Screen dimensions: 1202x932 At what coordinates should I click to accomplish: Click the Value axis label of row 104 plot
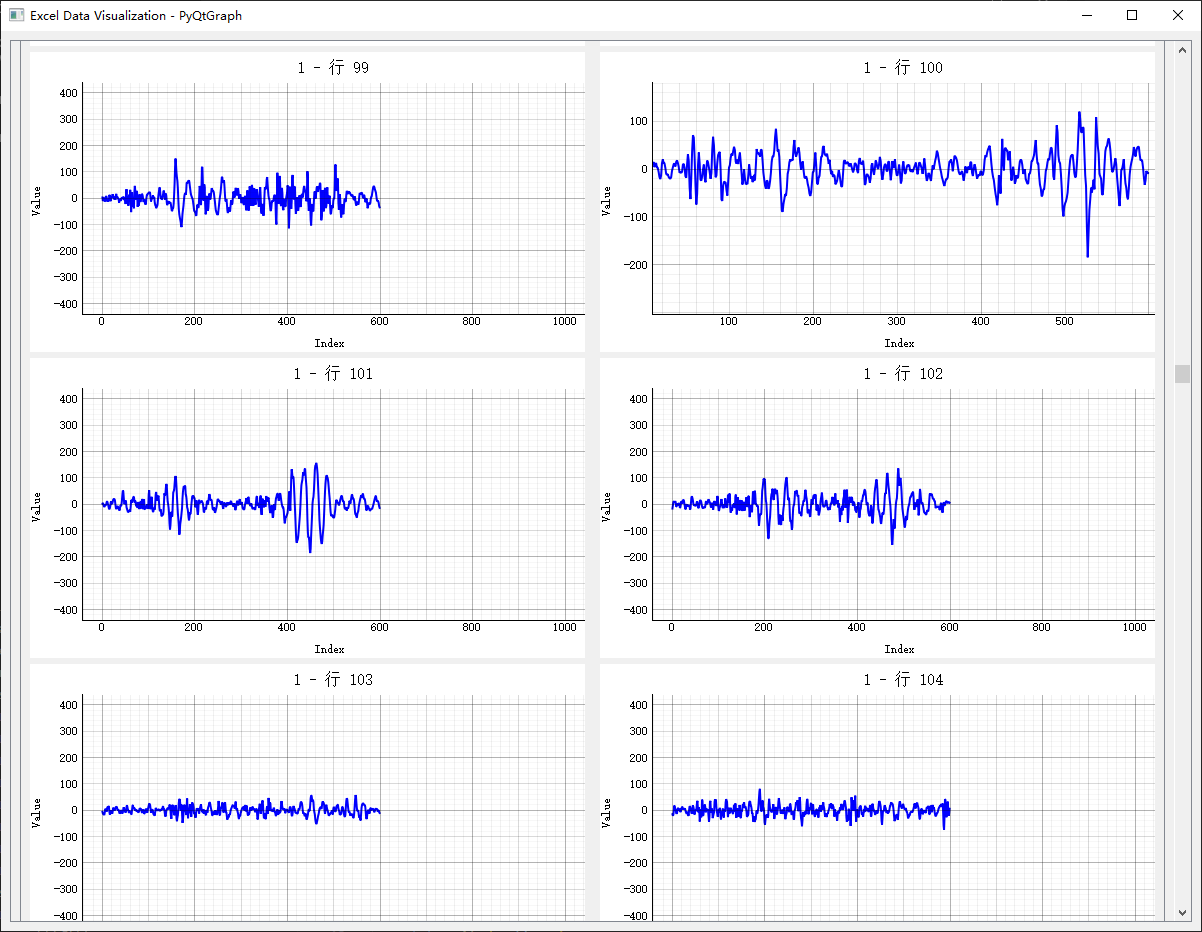pos(606,812)
